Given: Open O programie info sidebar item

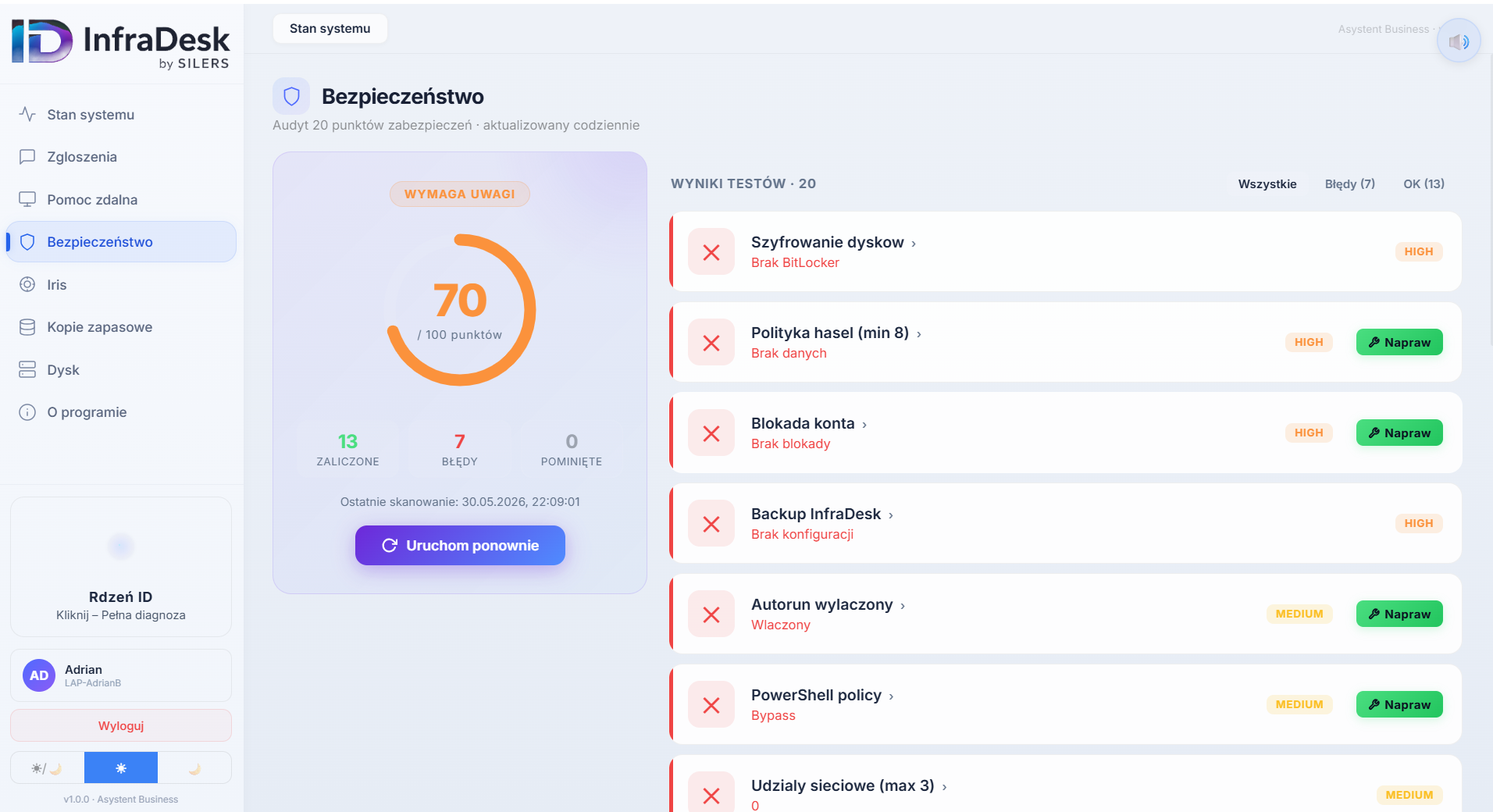Looking at the screenshot, I should (121, 412).
